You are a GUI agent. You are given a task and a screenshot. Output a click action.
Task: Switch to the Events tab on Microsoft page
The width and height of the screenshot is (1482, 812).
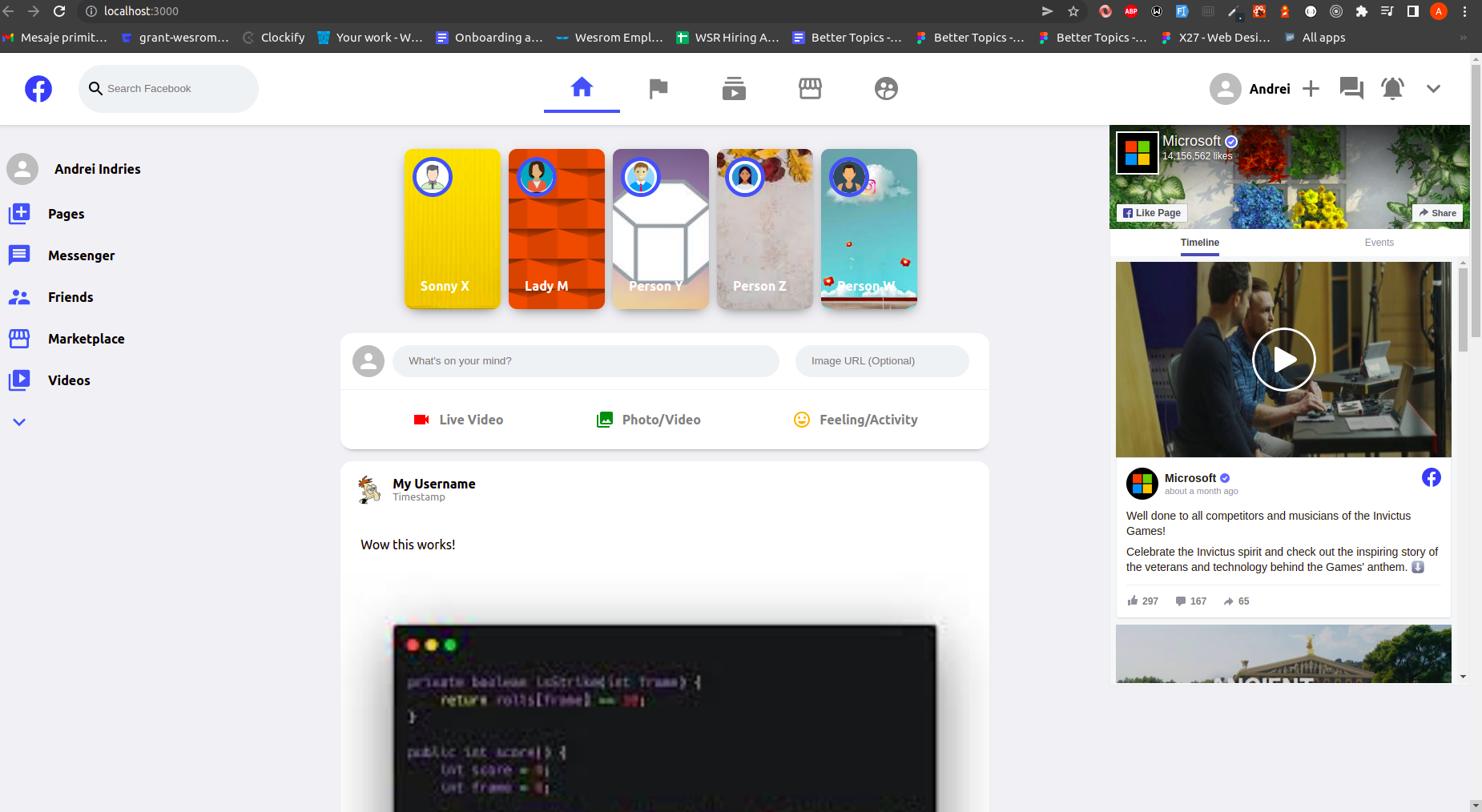click(1379, 242)
